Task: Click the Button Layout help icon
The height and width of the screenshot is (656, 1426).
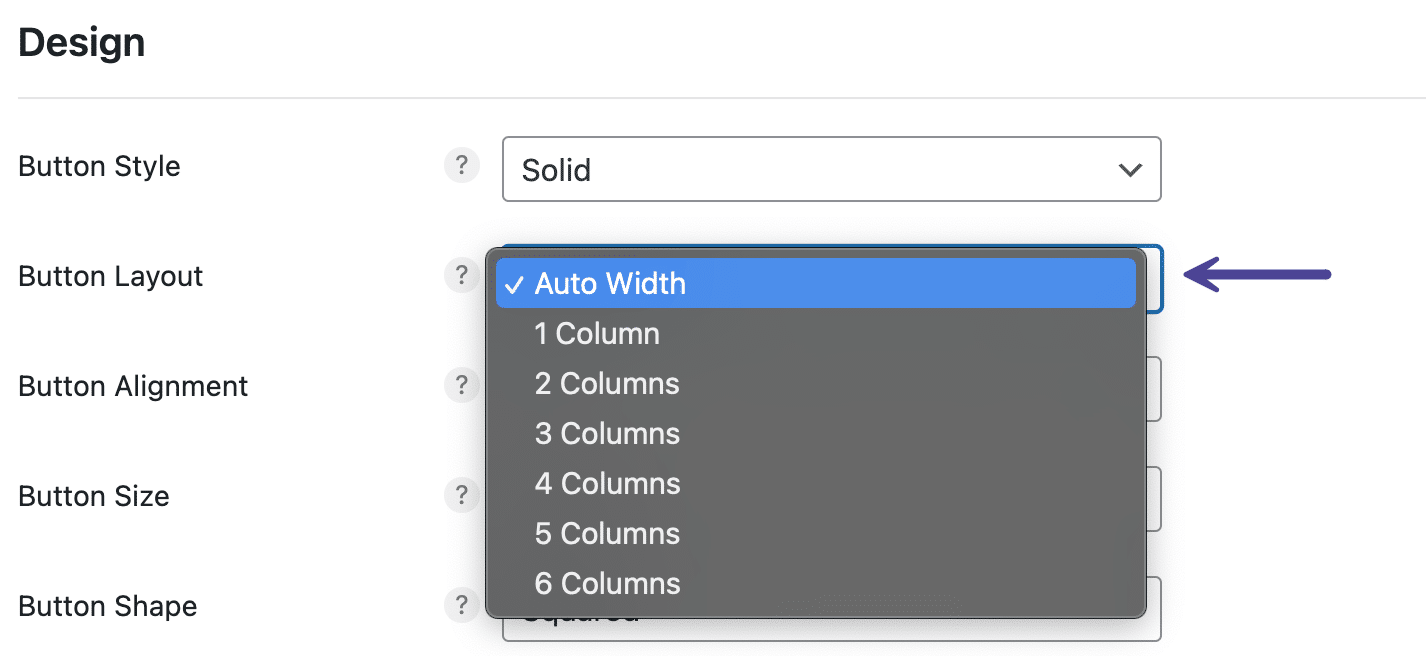Action: 462,275
